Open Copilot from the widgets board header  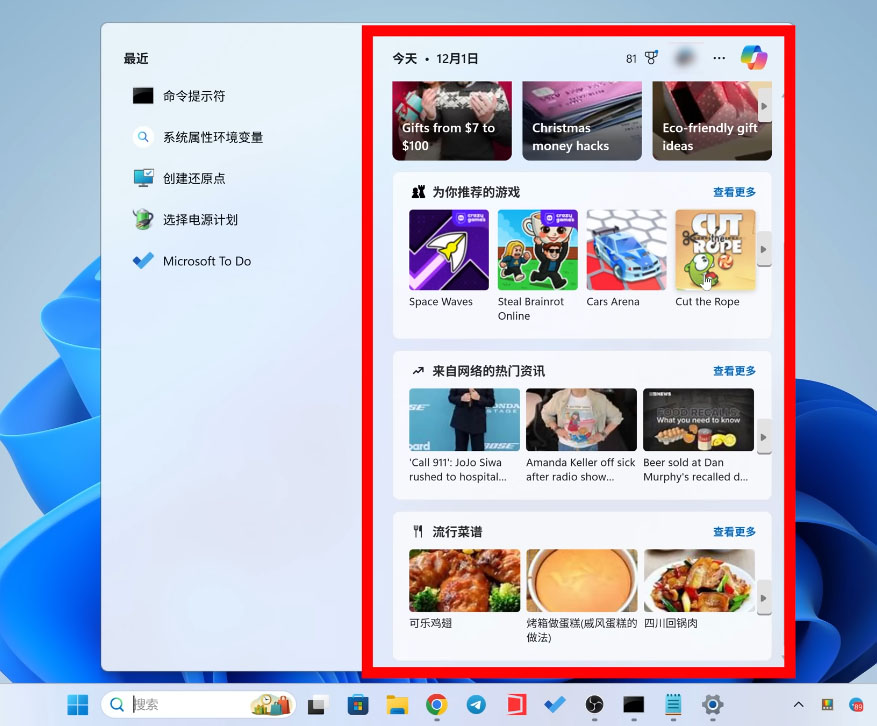(x=753, y=57)
